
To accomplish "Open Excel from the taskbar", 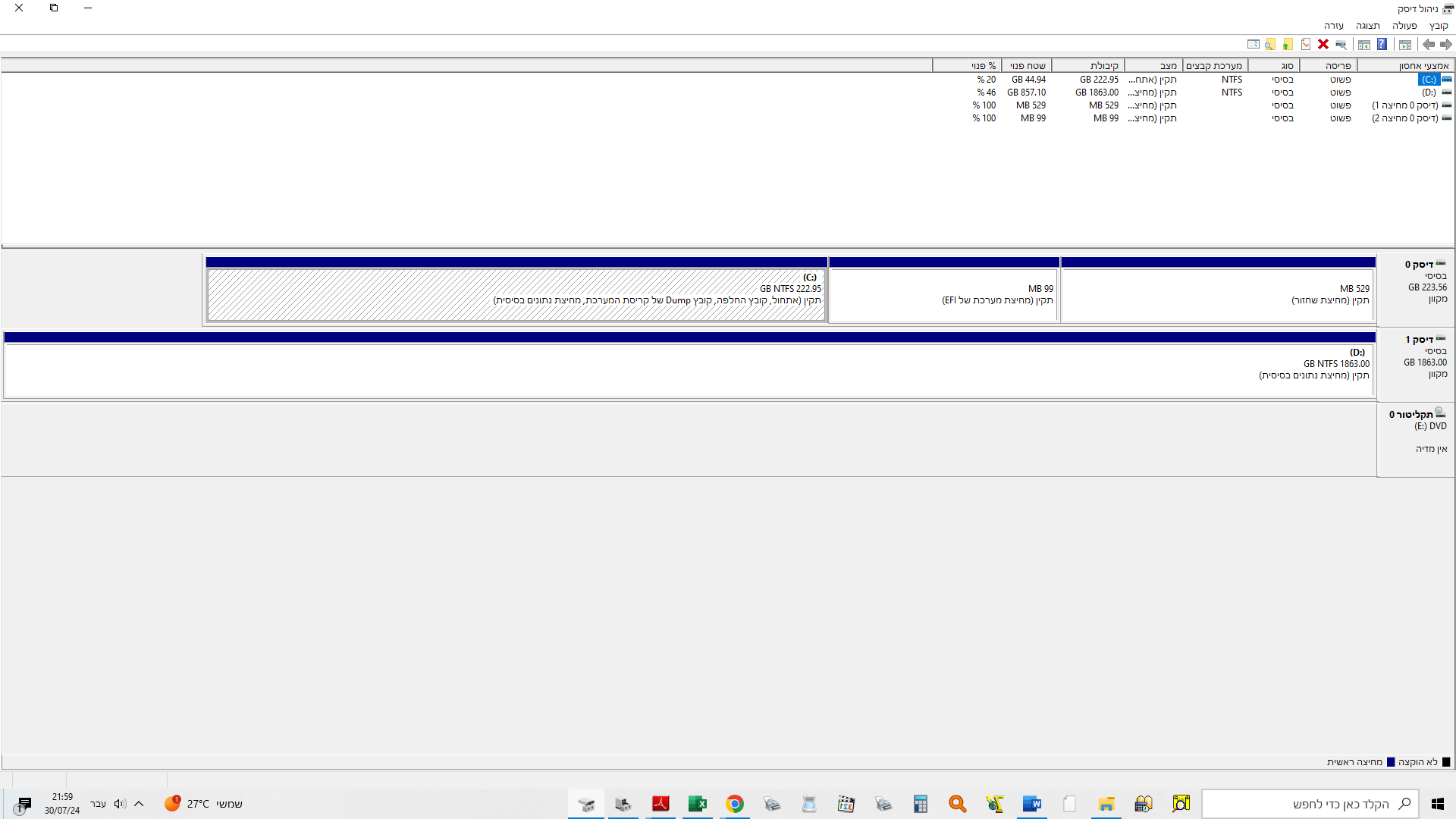I will click(x=697, y=804).
